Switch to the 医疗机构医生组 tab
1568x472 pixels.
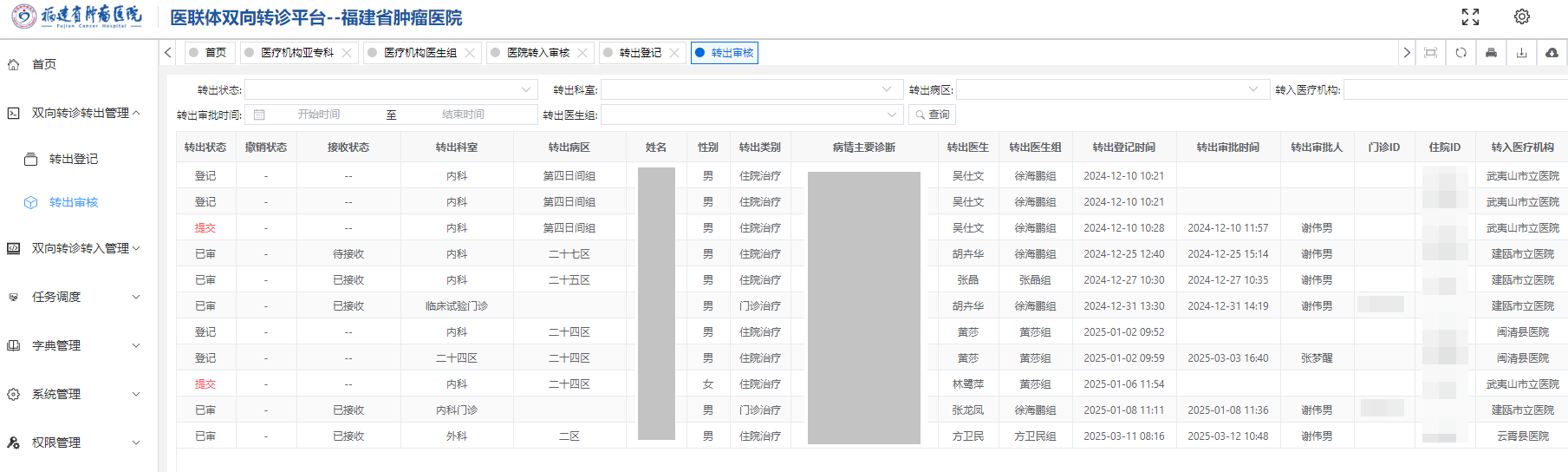tap(420, 53)
